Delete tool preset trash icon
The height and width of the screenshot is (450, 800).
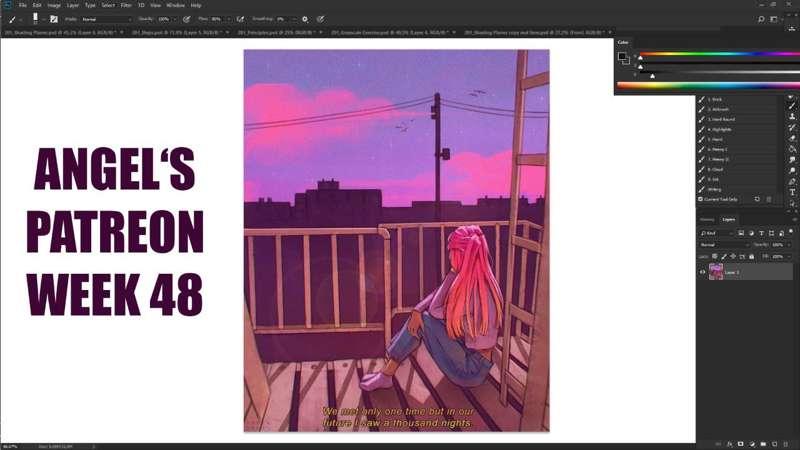[769, 199]
